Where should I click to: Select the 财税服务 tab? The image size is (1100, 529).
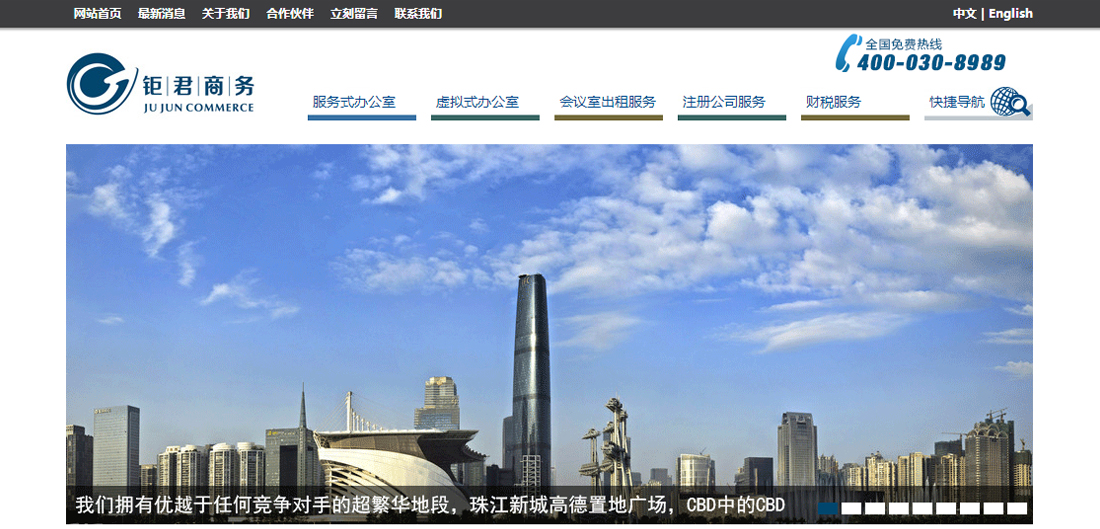[833, 102]
